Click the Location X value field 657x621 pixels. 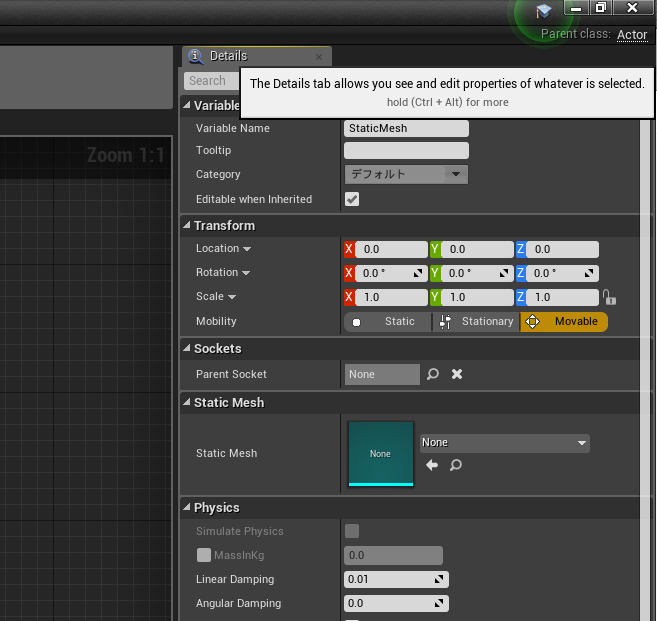(391, 249)
